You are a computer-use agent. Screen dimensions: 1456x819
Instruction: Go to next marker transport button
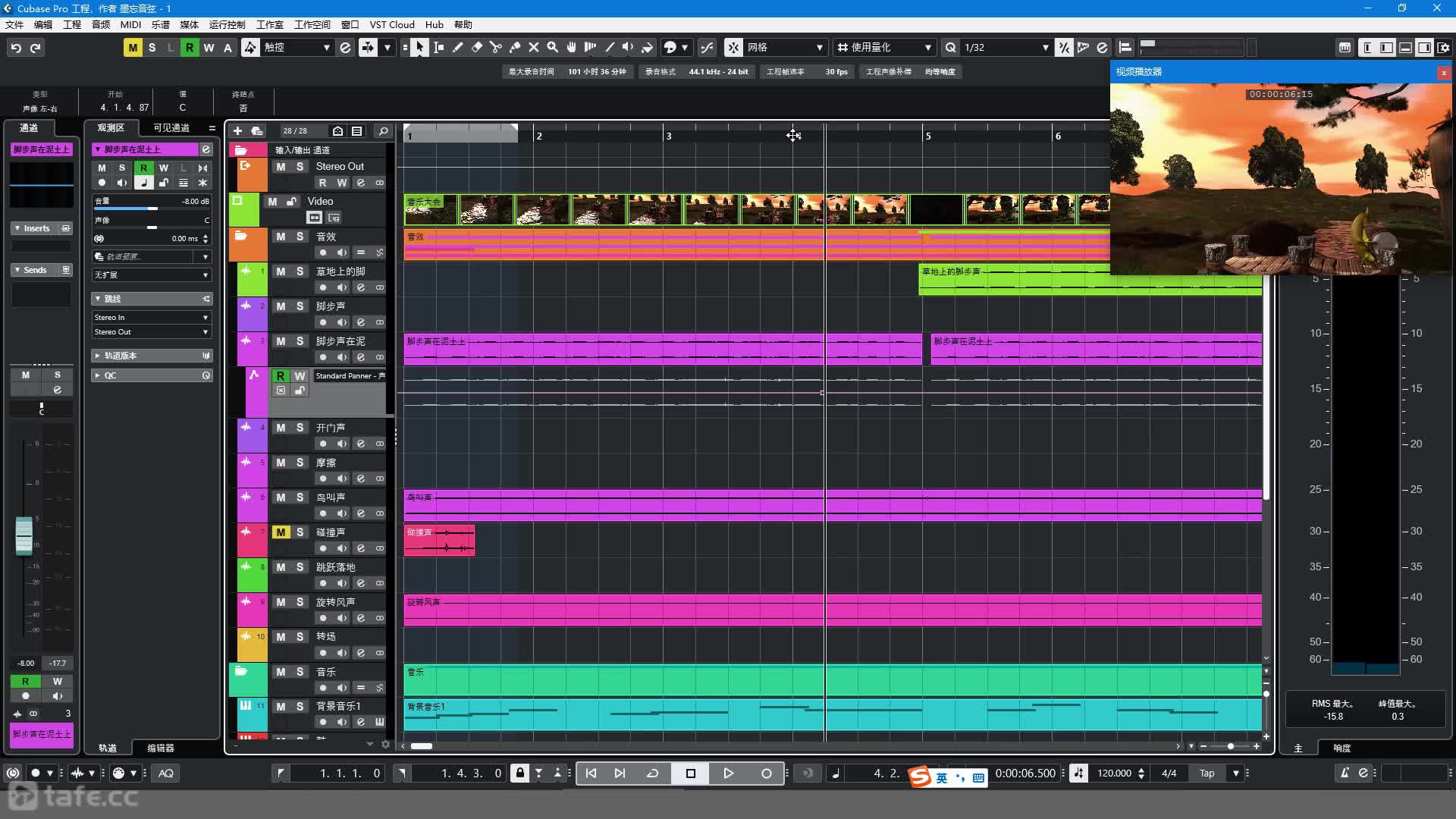point(620,773)
